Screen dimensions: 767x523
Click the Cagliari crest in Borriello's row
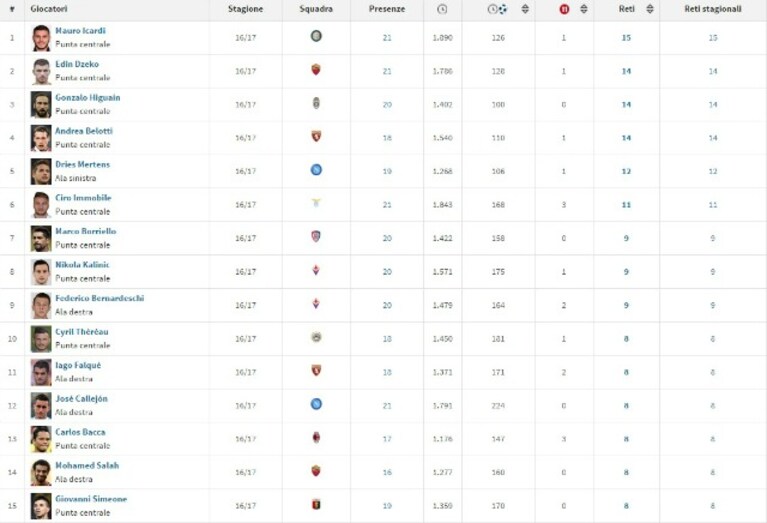tap(316, 236)
